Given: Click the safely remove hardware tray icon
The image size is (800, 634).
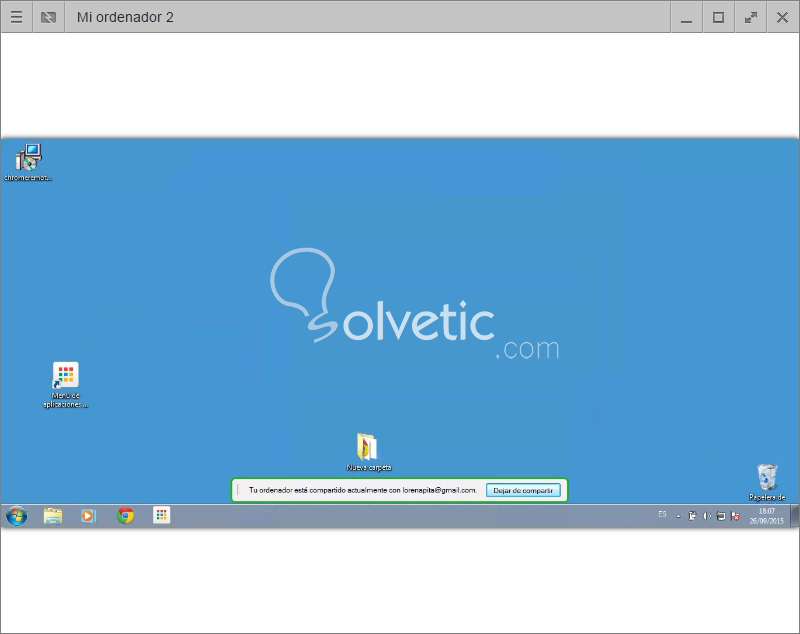Looking at the screenshot, I should click(x=692, y=516).
